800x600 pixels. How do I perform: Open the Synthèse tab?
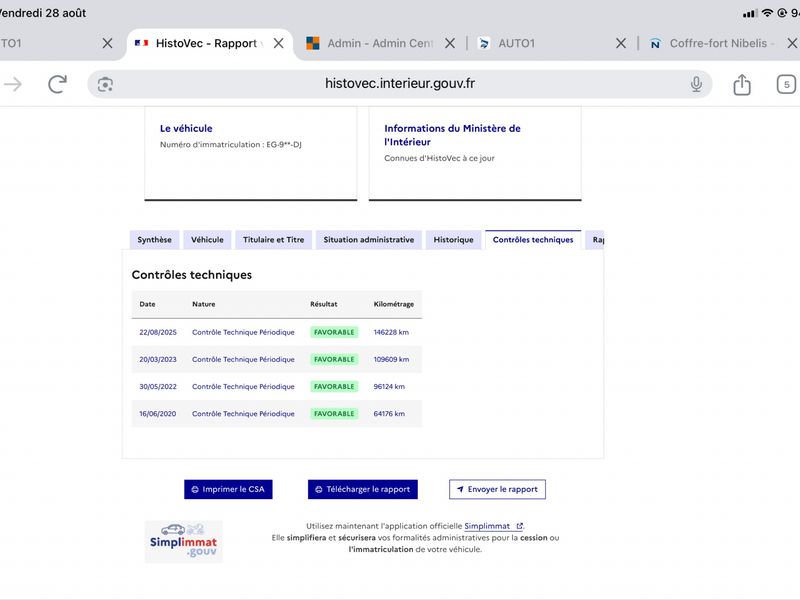coord(154,240)
